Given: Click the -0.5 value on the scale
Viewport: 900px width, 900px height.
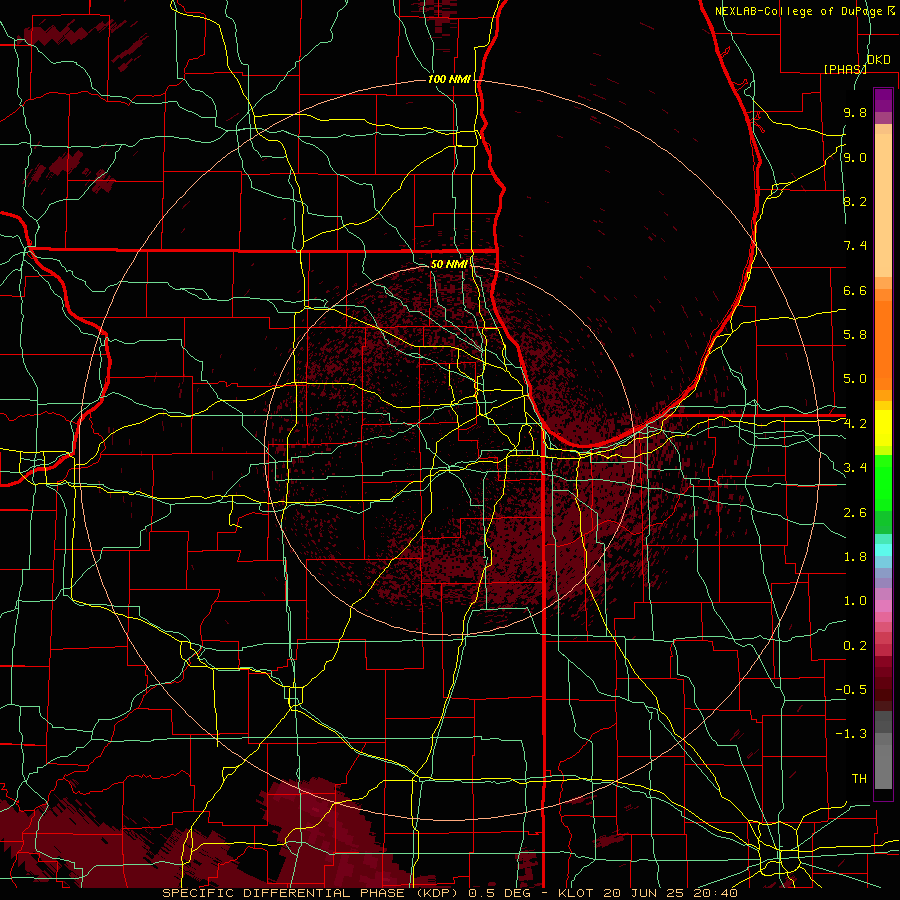Looking at the screenshot, I should point(851,690).
